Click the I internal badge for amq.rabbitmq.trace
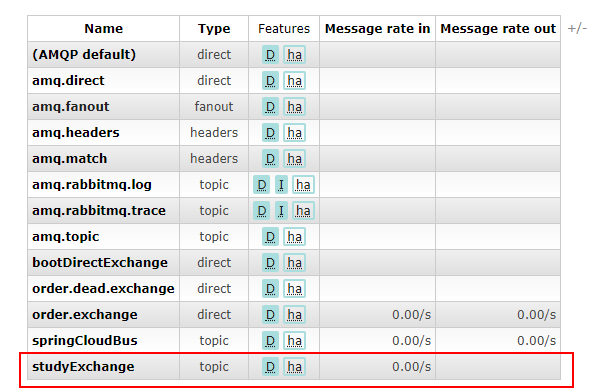 click(x=281, y=211)
